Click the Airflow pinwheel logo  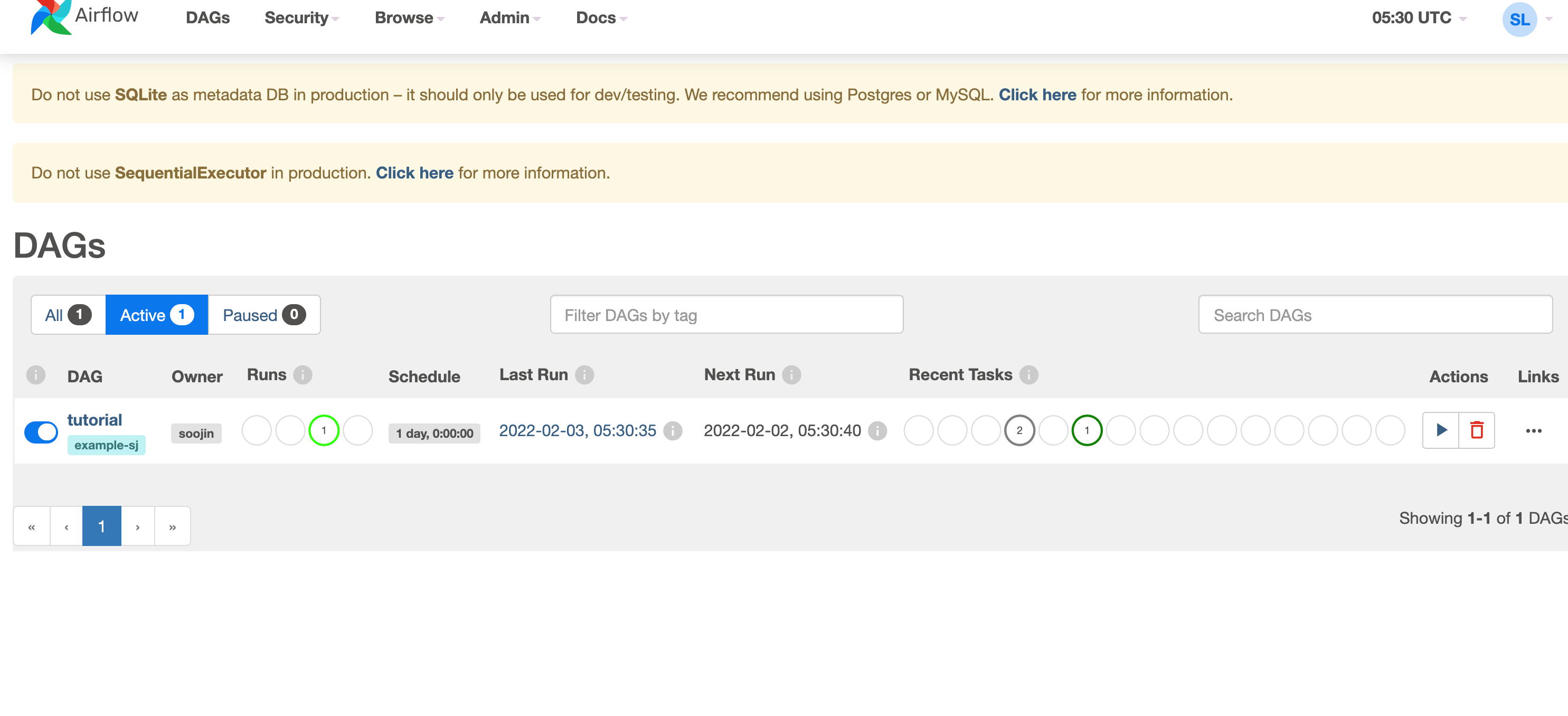[51, 17]
